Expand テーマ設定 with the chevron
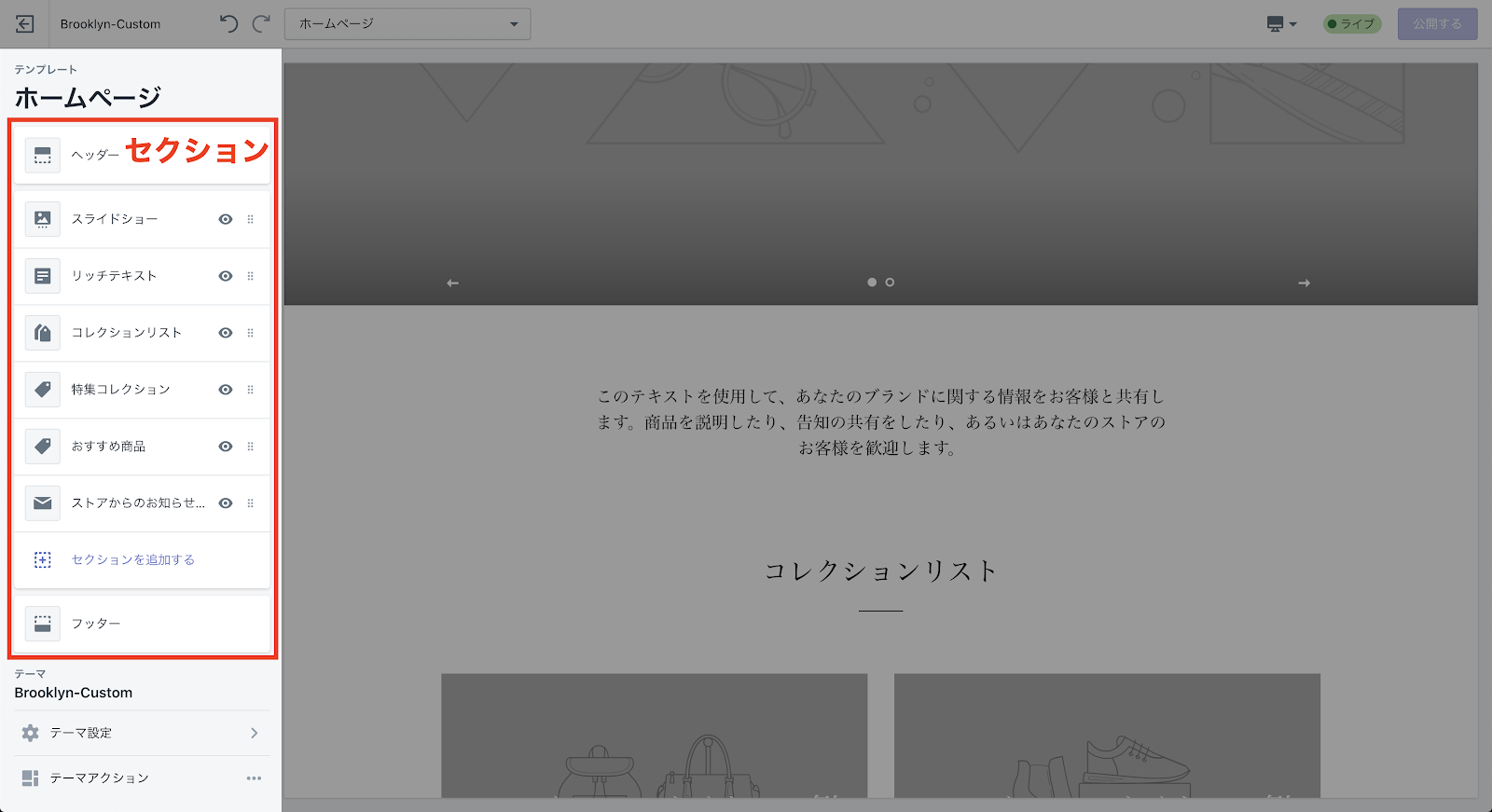This screenshot has width=1492, height=812. (254, 733)
